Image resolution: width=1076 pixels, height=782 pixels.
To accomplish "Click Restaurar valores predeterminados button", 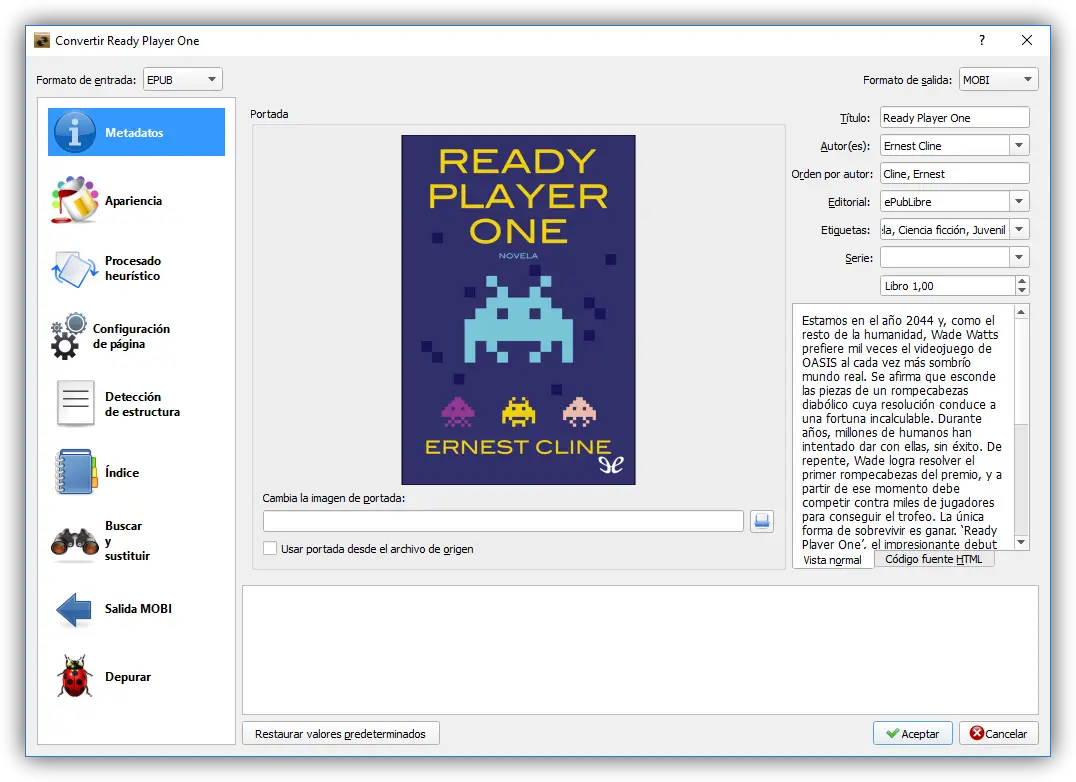I will pos(340,734).
